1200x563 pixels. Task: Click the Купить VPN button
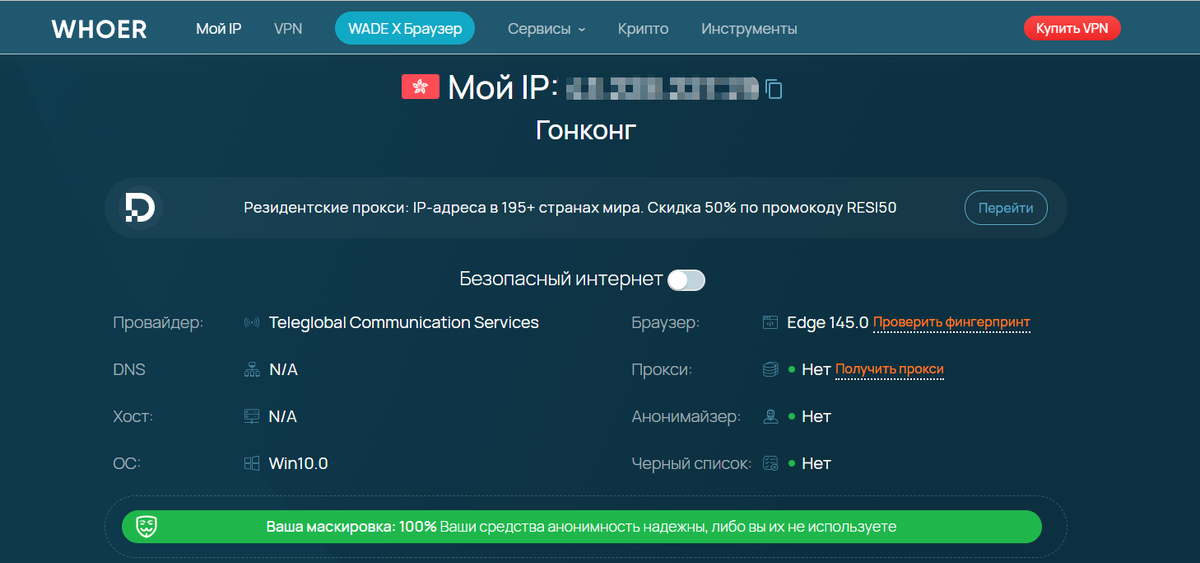click(x=1072, y=28)
